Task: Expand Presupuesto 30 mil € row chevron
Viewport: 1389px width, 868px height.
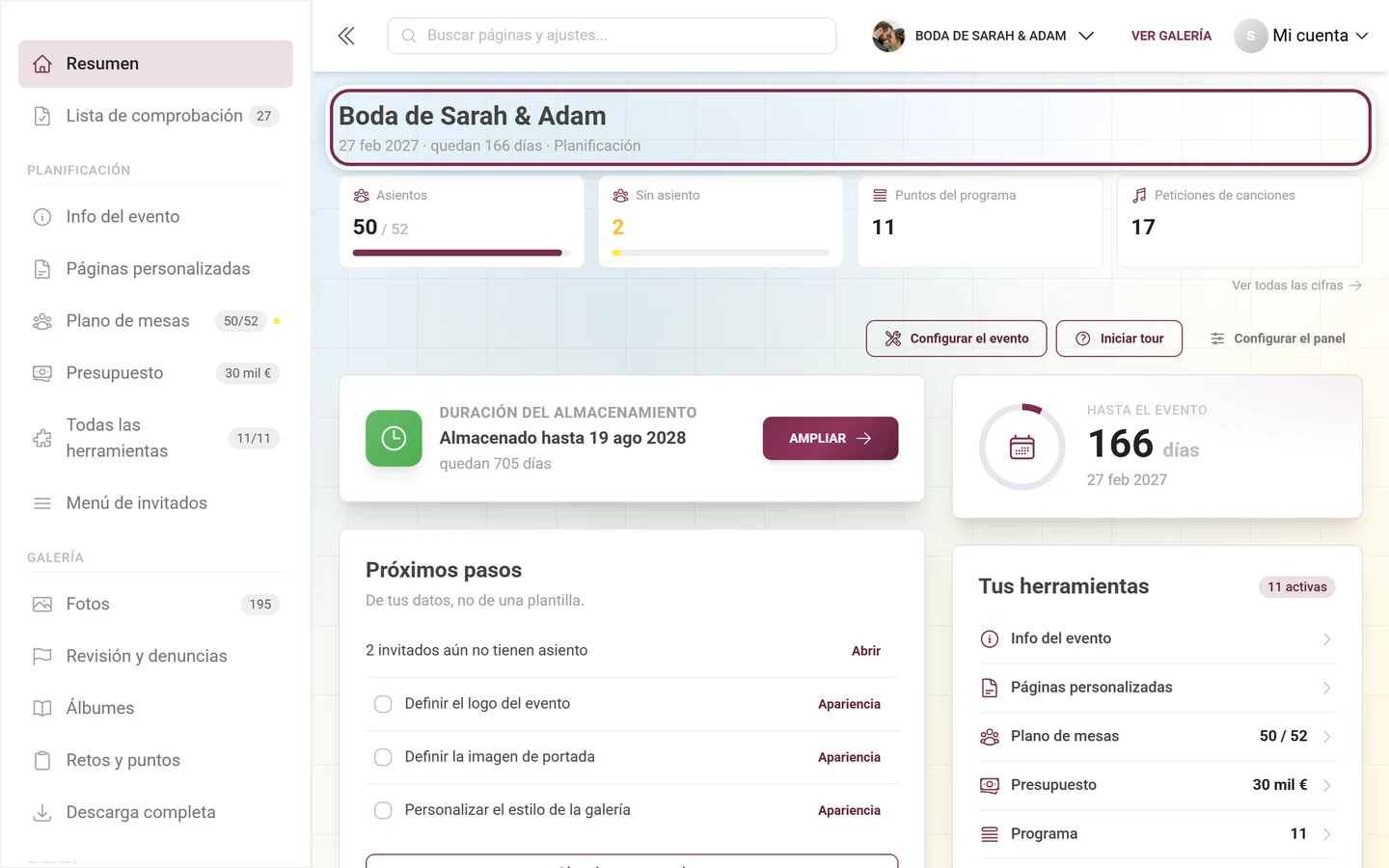Action: (1327, 785)
